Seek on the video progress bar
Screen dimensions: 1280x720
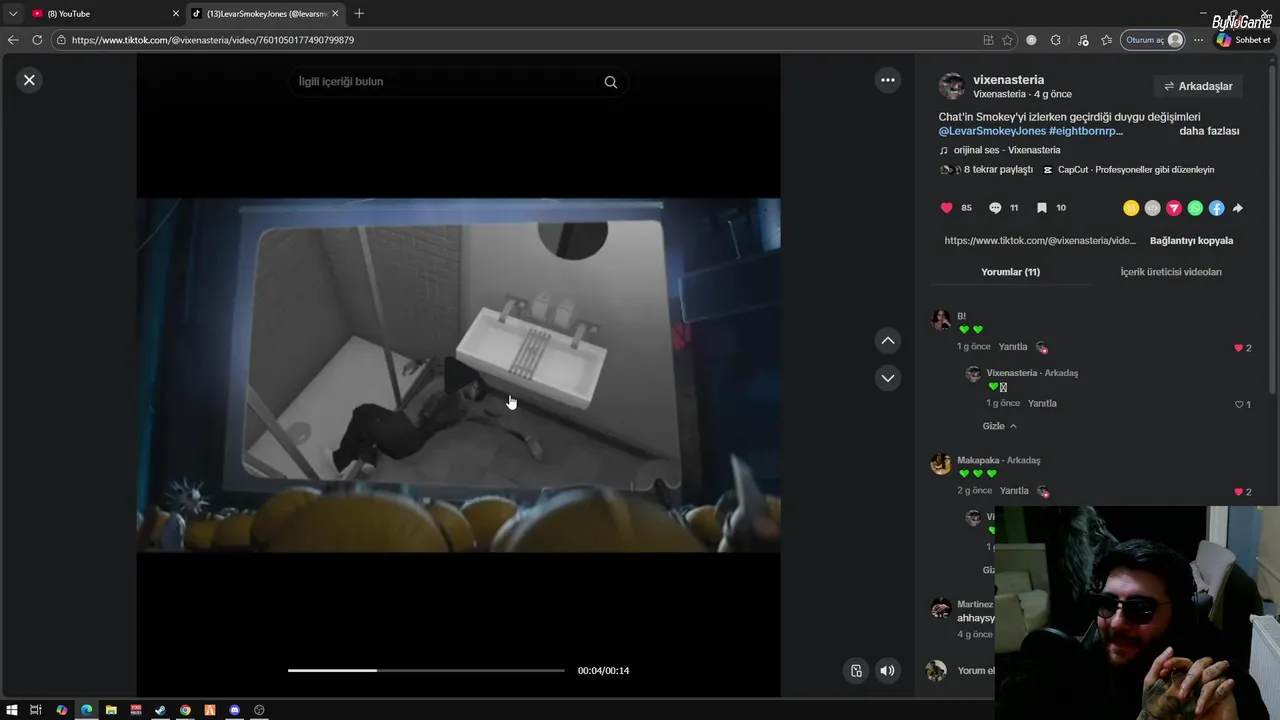click(x=426, y=670)
